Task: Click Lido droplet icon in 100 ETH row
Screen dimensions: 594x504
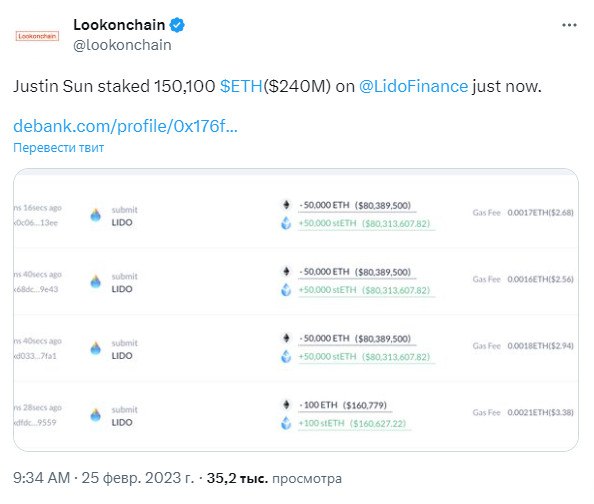Action: tap(95, 415)
